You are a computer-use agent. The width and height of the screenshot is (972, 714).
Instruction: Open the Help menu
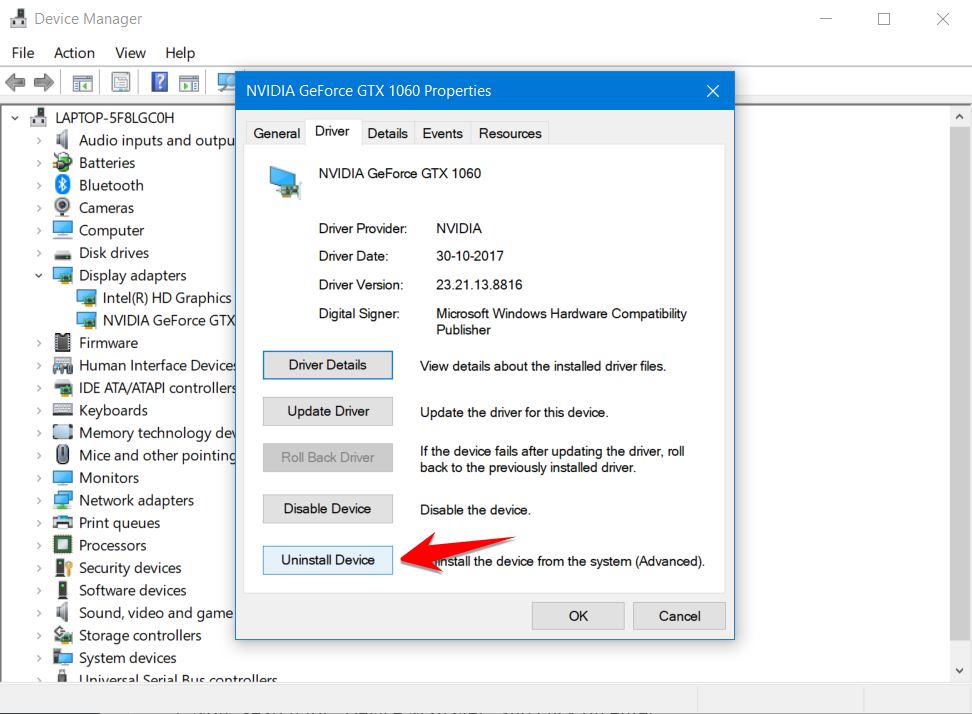pos(180,53)
